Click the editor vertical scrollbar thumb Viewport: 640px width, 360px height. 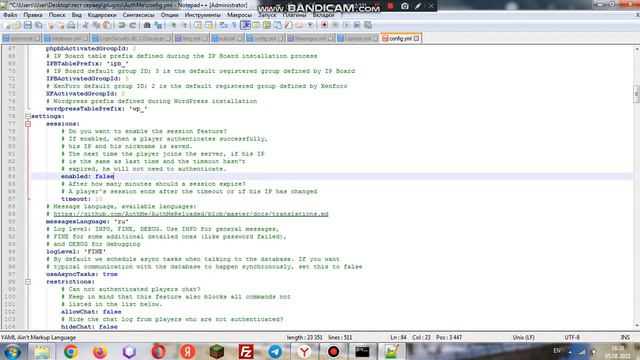(x=636, y=94)
